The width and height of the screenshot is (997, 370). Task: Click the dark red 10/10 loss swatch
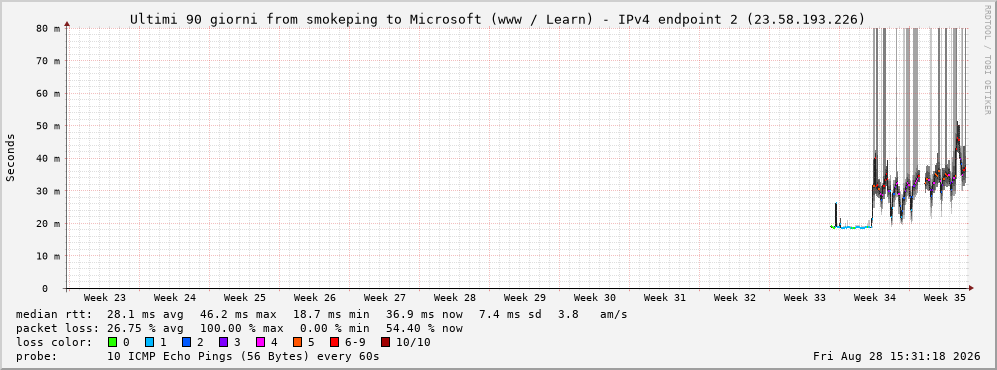click(x=385, y=342)
